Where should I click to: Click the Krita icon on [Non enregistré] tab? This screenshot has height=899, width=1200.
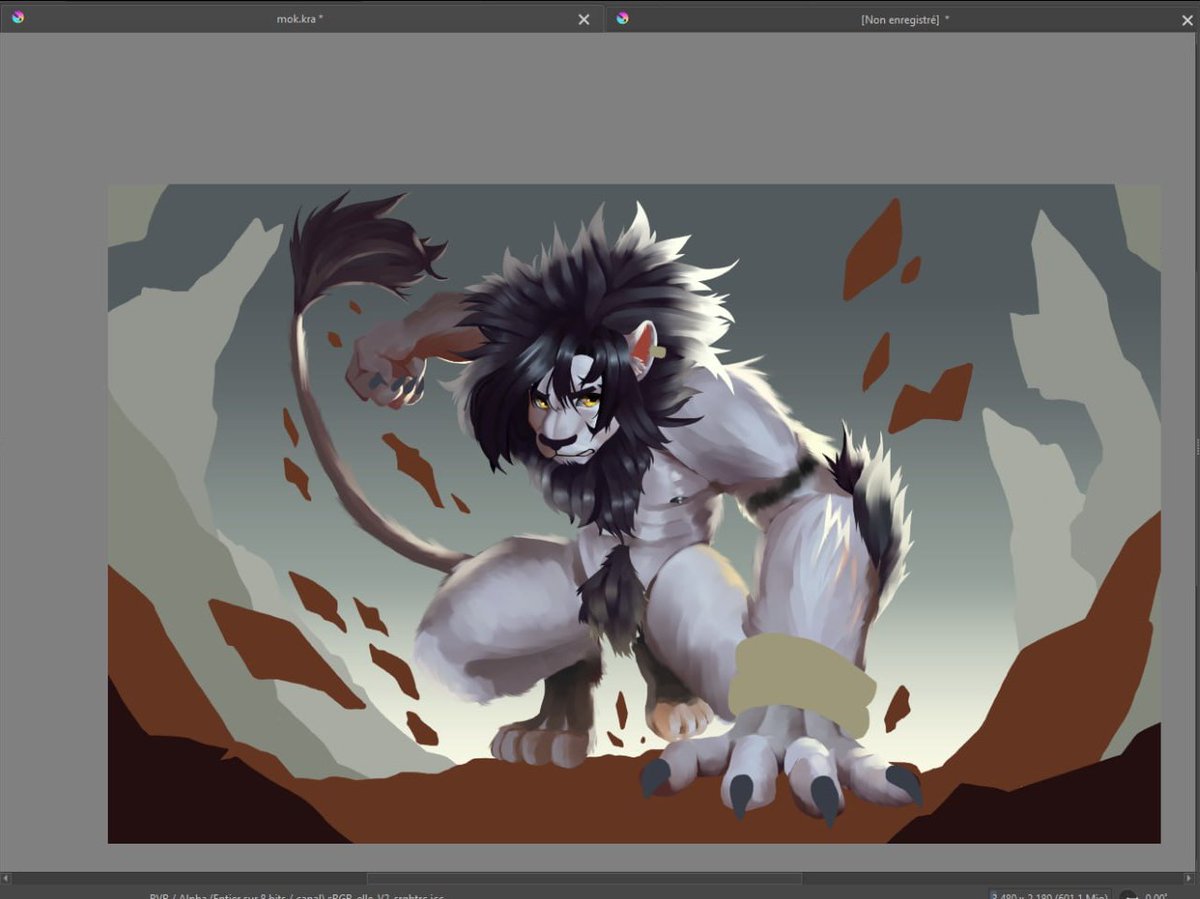coord(622,17)
